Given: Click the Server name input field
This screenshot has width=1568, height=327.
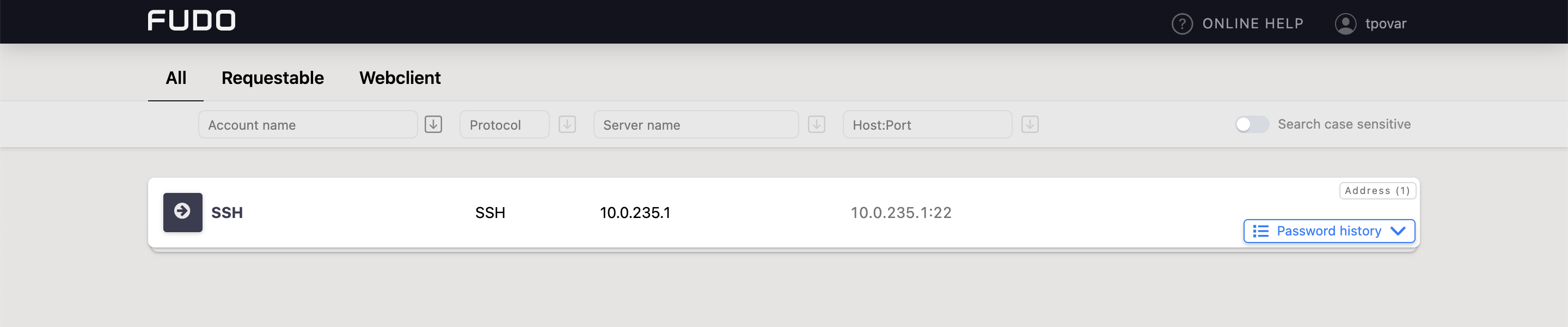Looking at the screenshot, I should [x=696, y=124].
